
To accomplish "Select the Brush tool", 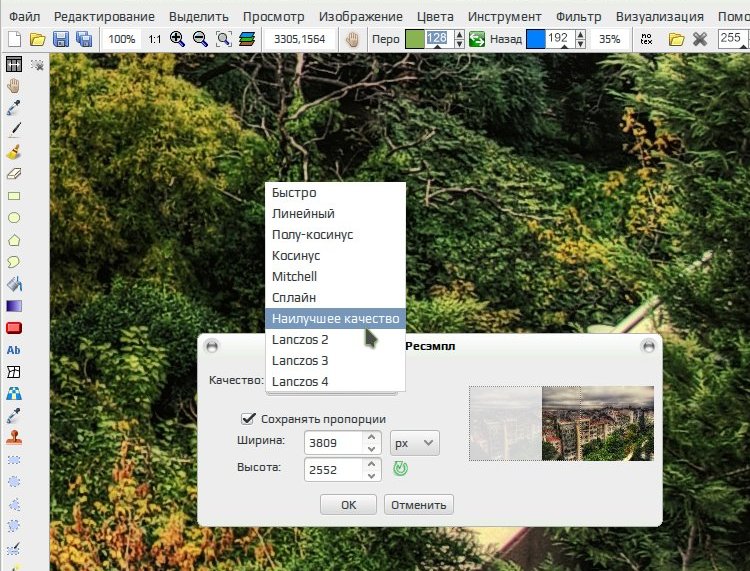I will coord(14,152).
